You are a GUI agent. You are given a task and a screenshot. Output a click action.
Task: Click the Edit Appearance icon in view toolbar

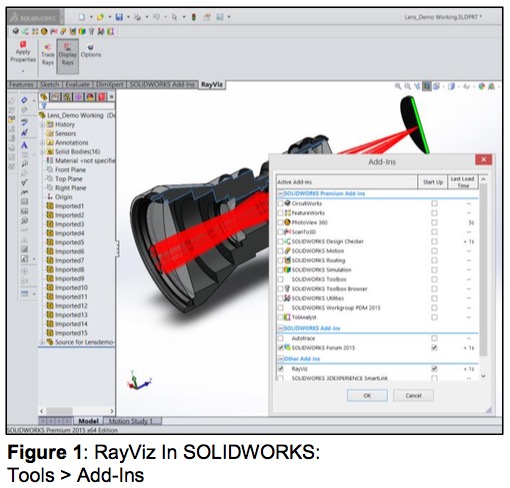pyautogui.click(x=481, y=86)
